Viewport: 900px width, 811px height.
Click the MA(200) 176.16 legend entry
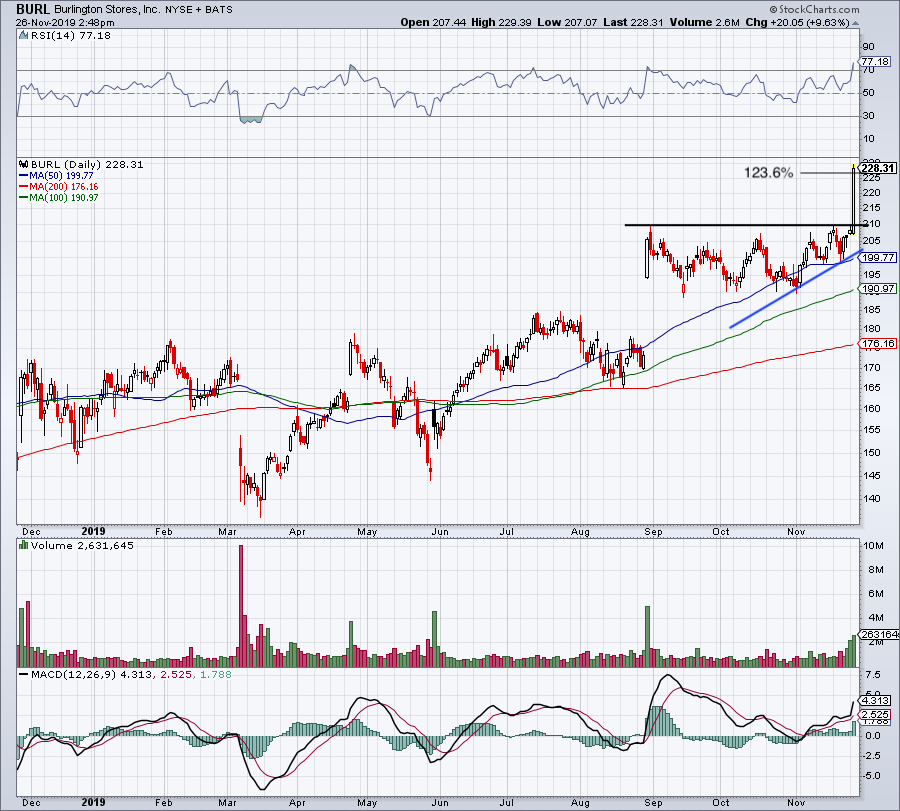pyautogui.click(x=58, y=187)
